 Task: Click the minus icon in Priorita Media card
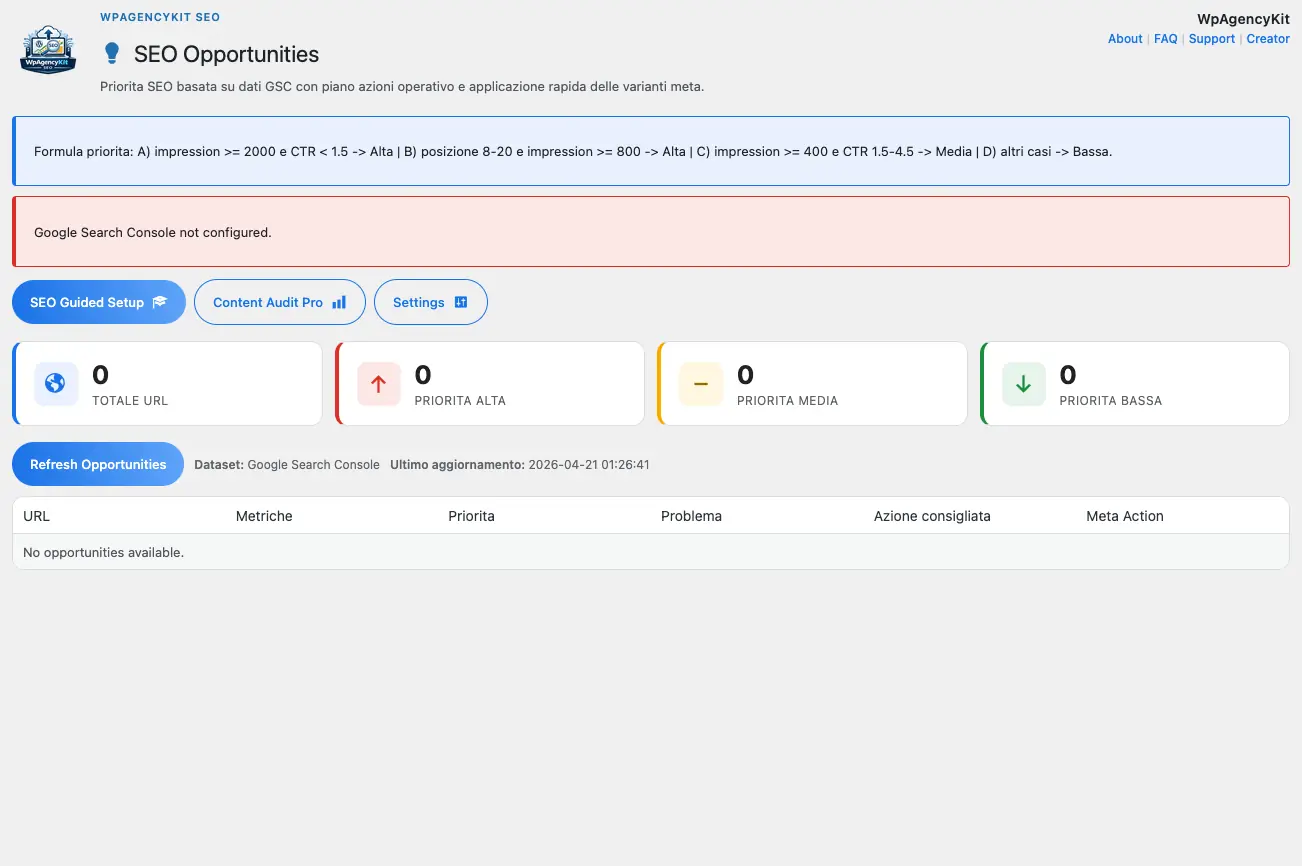pos(701,384)
